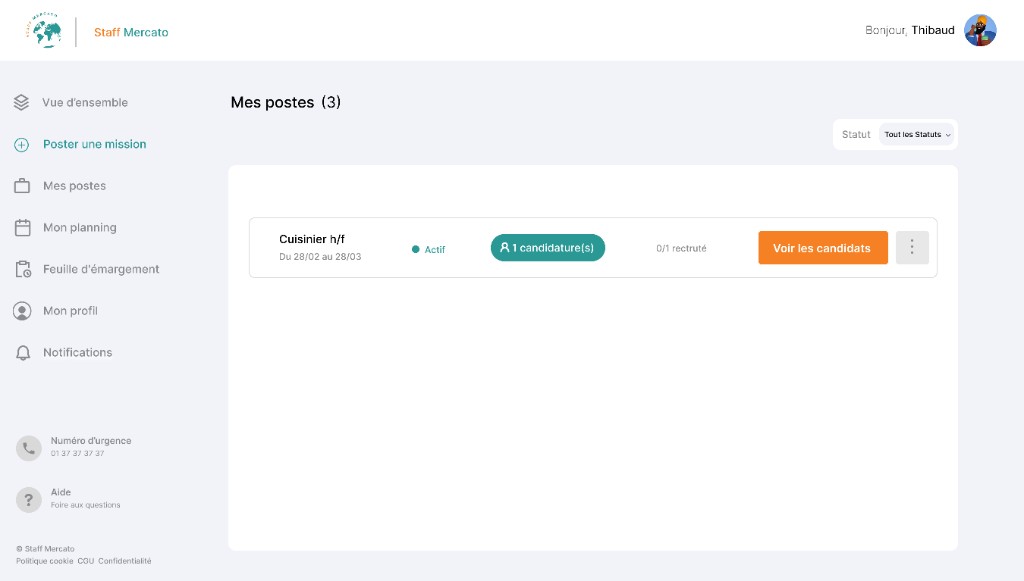Screen dimensions: 1024x581
Task: Open the Tout les Statuts dropdown
Action: coord(917,134)
